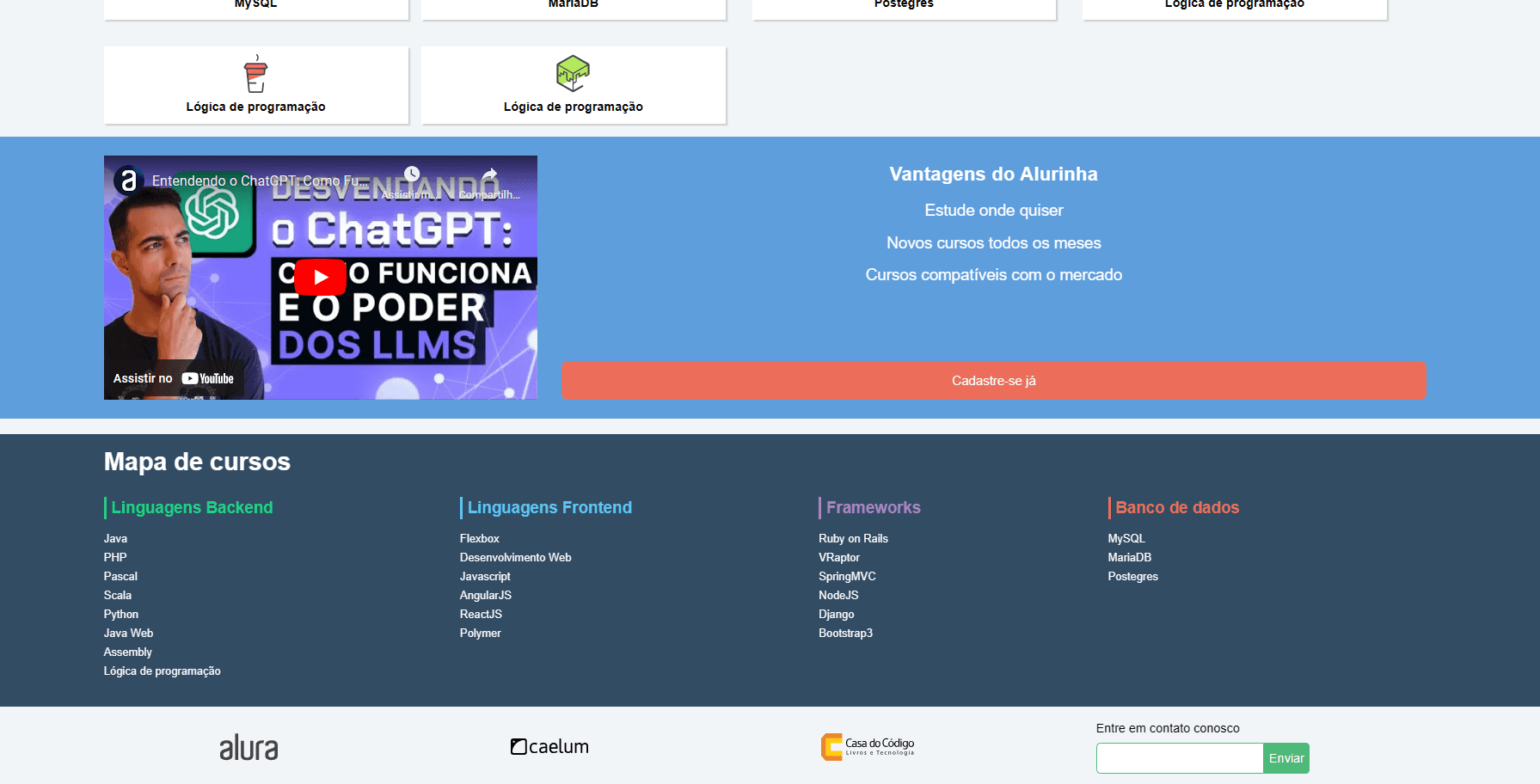This screenshot has width=1540, height=784.
Task: Click the alura logo in footer
Action: coord(248,747)
